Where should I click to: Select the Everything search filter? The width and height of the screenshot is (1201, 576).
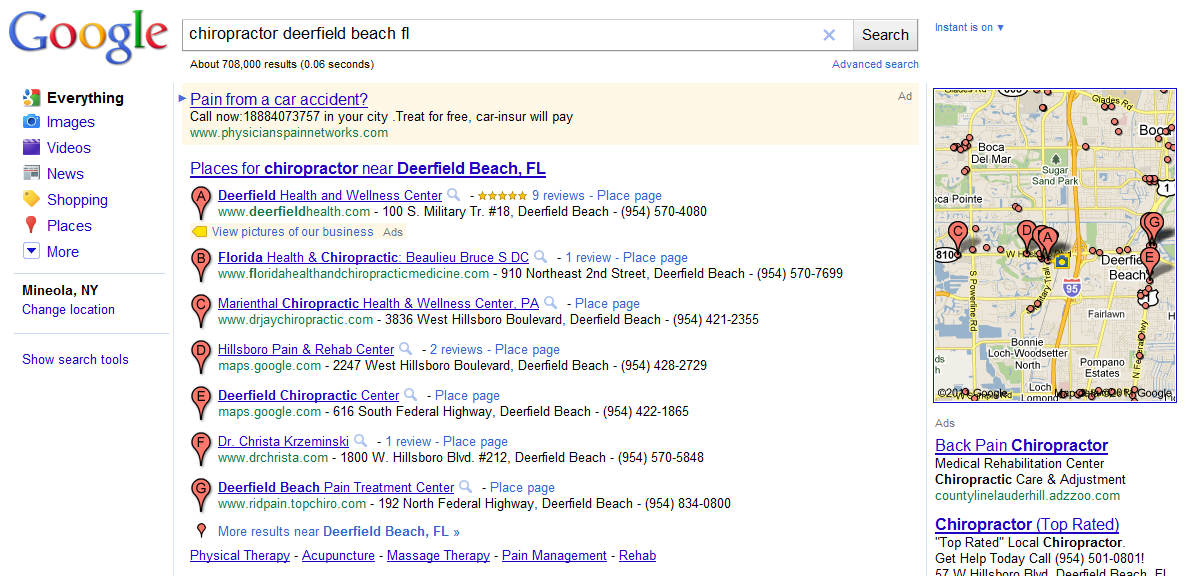click(85, 98)
